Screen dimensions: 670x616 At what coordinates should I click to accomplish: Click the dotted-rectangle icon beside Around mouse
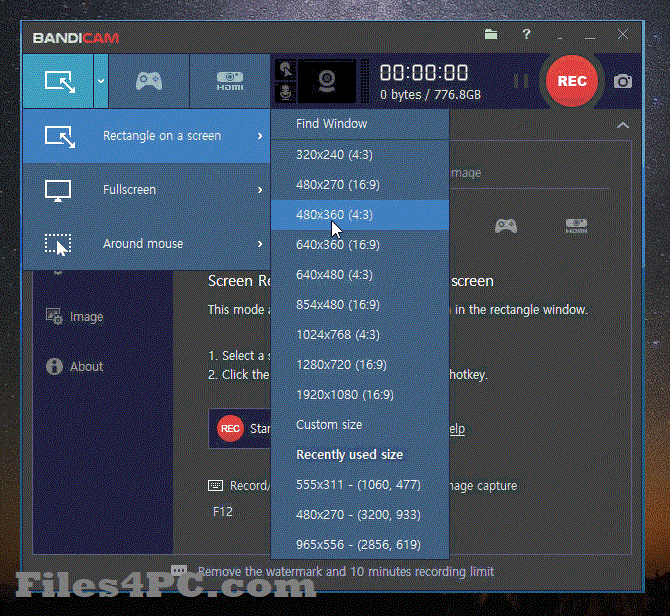tap(58, 244)
